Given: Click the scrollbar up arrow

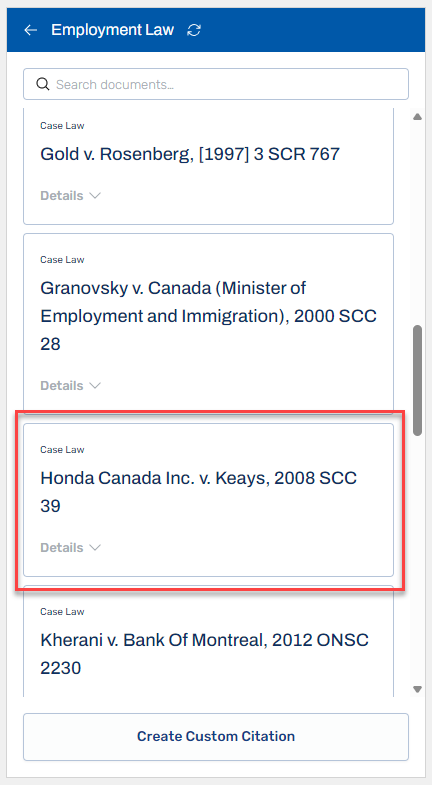Looking at the screenshot, I should click(x=417, y=117).
